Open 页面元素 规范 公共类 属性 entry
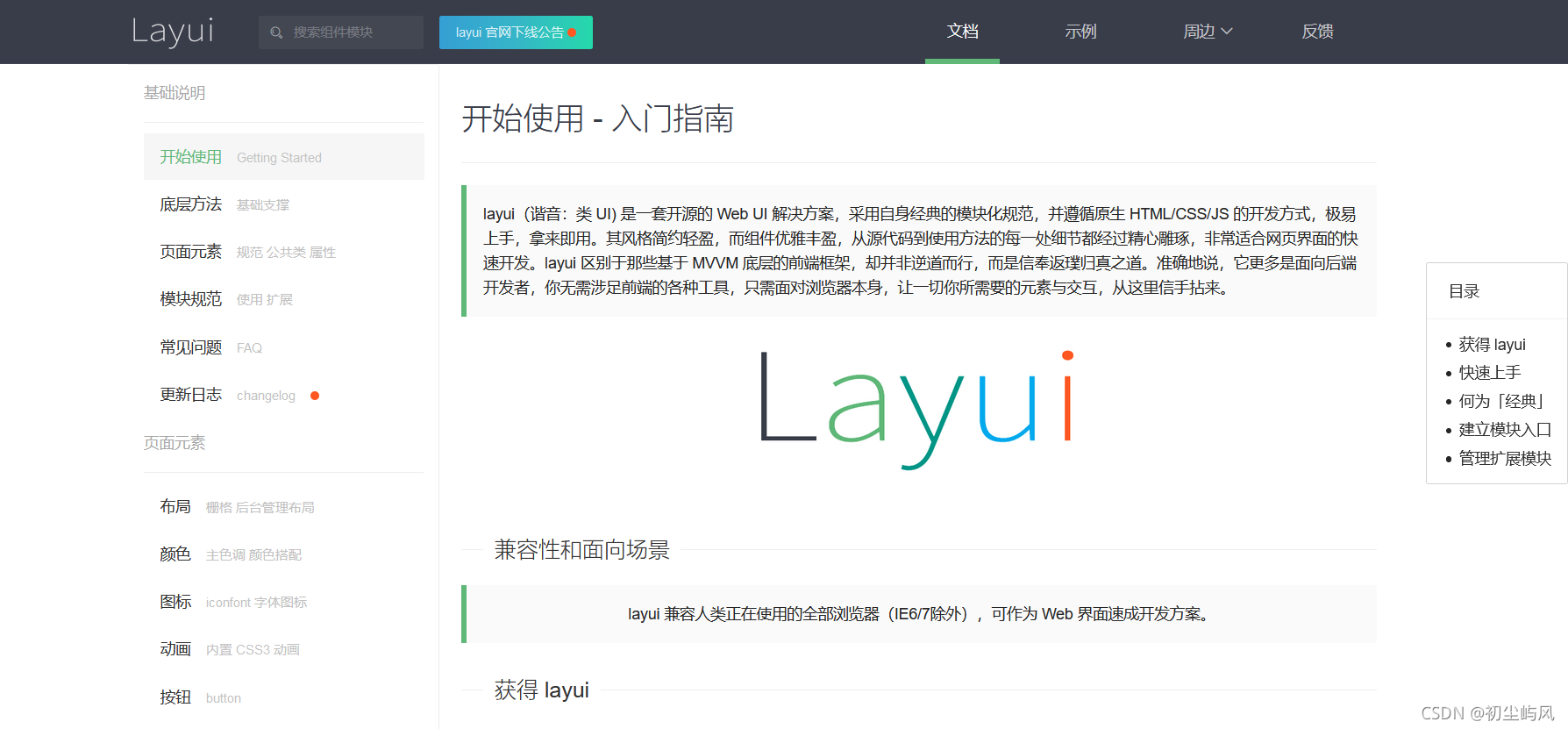Viewport: 1568px width, 729px height. click(284, 252)
